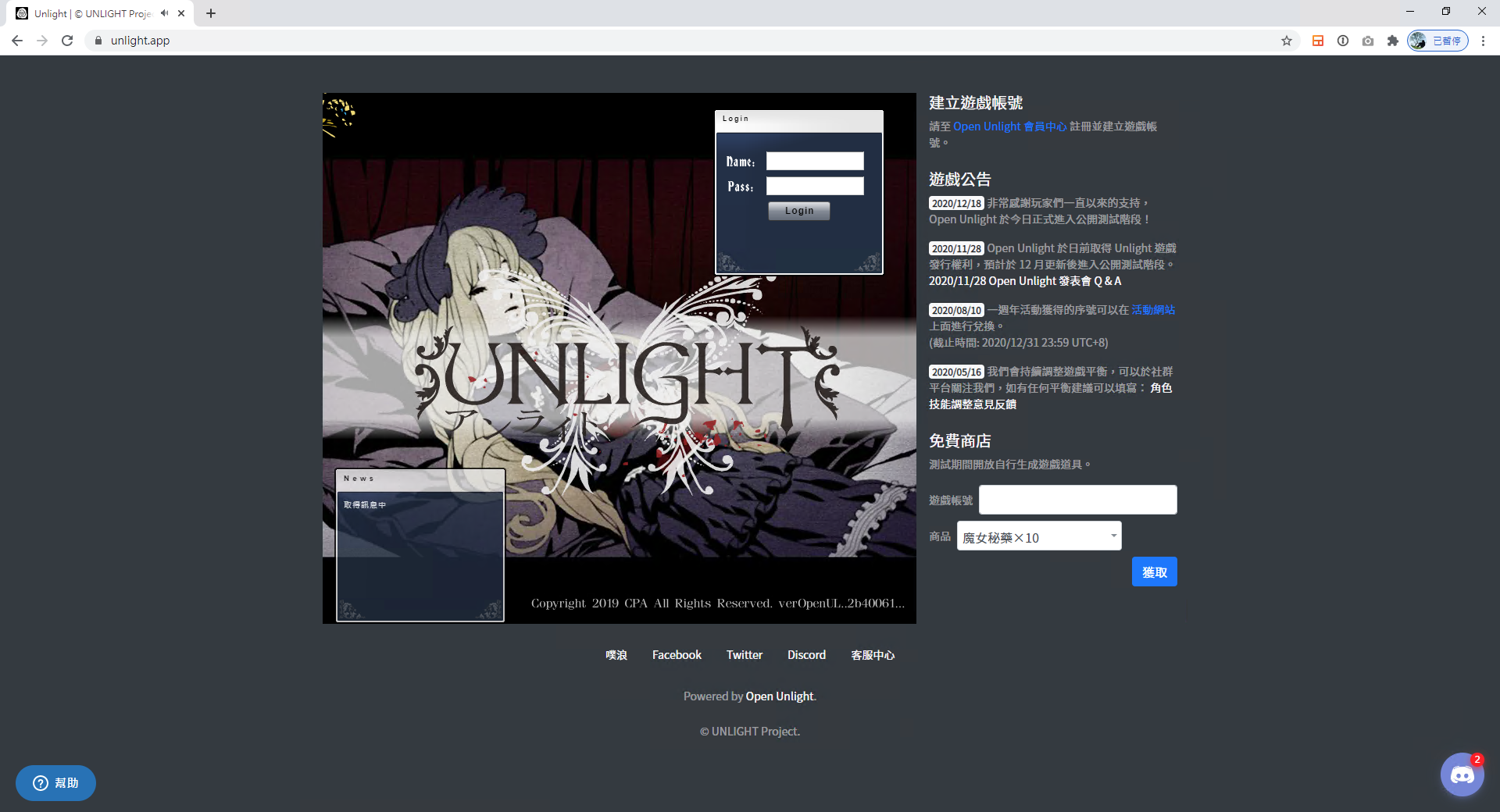Click the blue 獲取 button
Screen dimensions: 1500x812
1155,572
